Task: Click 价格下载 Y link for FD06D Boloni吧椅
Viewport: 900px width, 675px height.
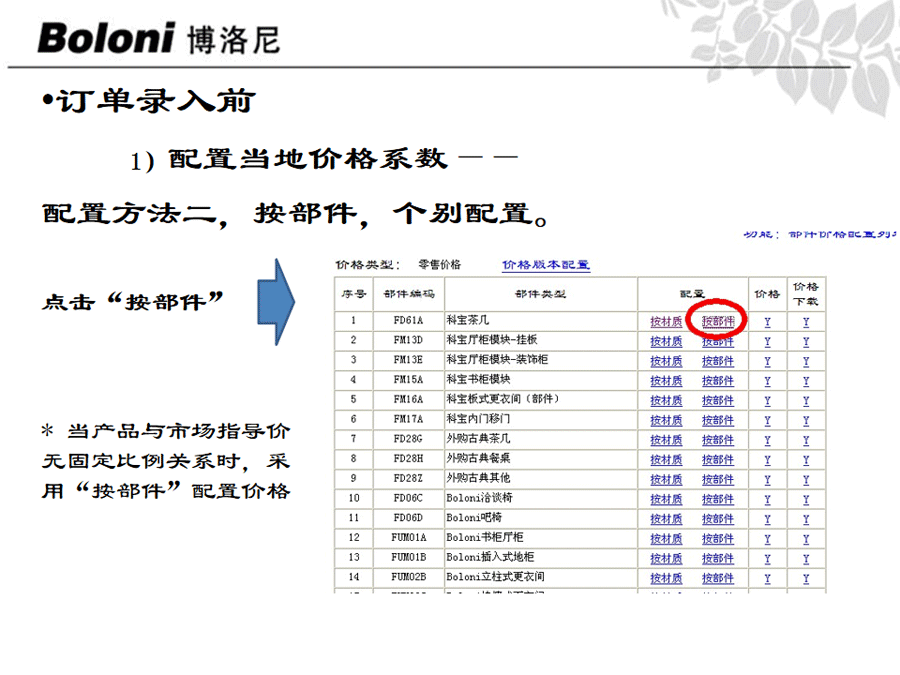Action: (805, 519)
